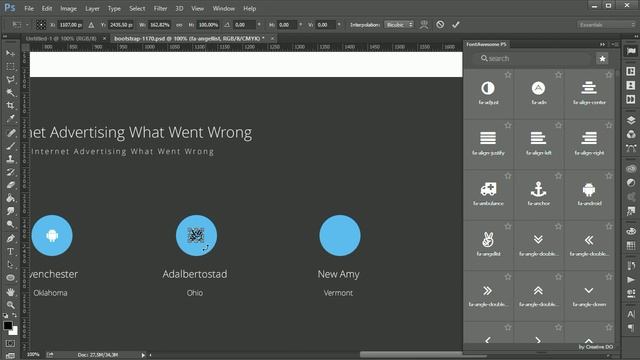
Task: Select the Hand tool
Action: tap(10, 292)
